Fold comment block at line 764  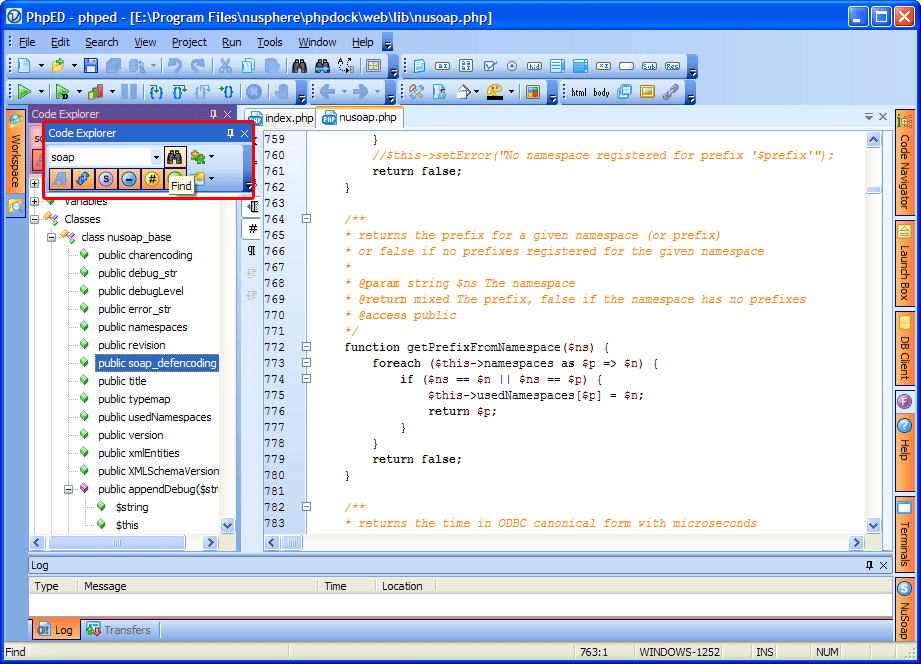pos(306,219)
